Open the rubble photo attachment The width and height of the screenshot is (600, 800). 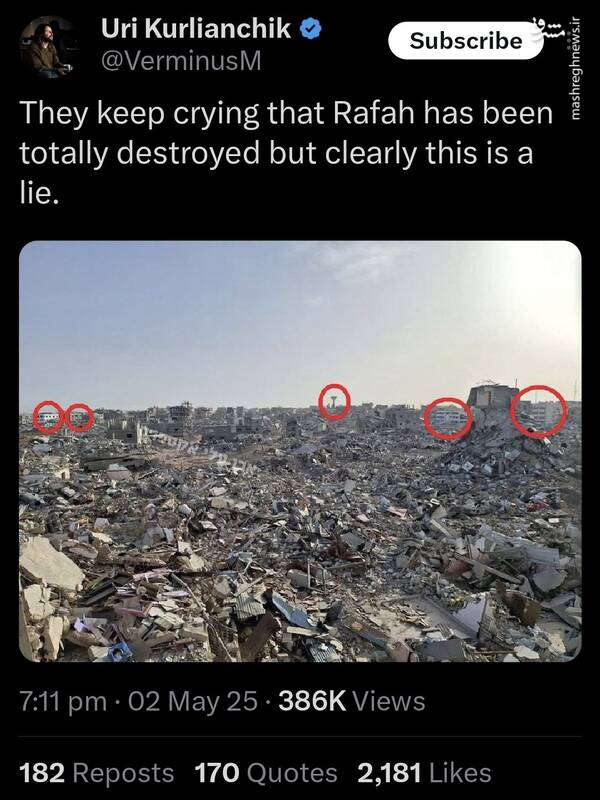pos(300,451)
